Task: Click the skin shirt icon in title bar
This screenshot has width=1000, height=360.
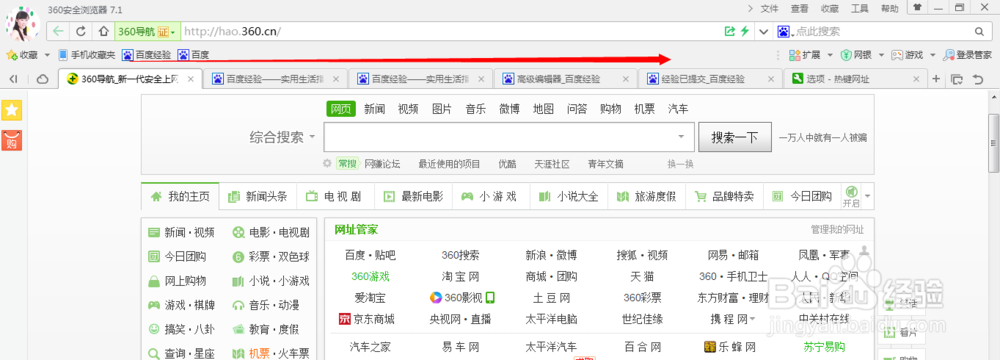Action: (917, 8)
